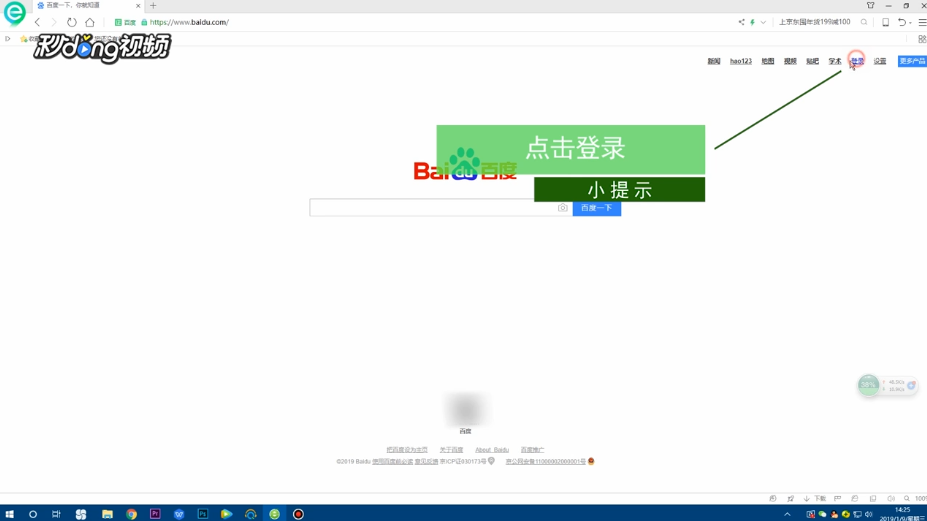Click the browser back arrow

point(37,22)
